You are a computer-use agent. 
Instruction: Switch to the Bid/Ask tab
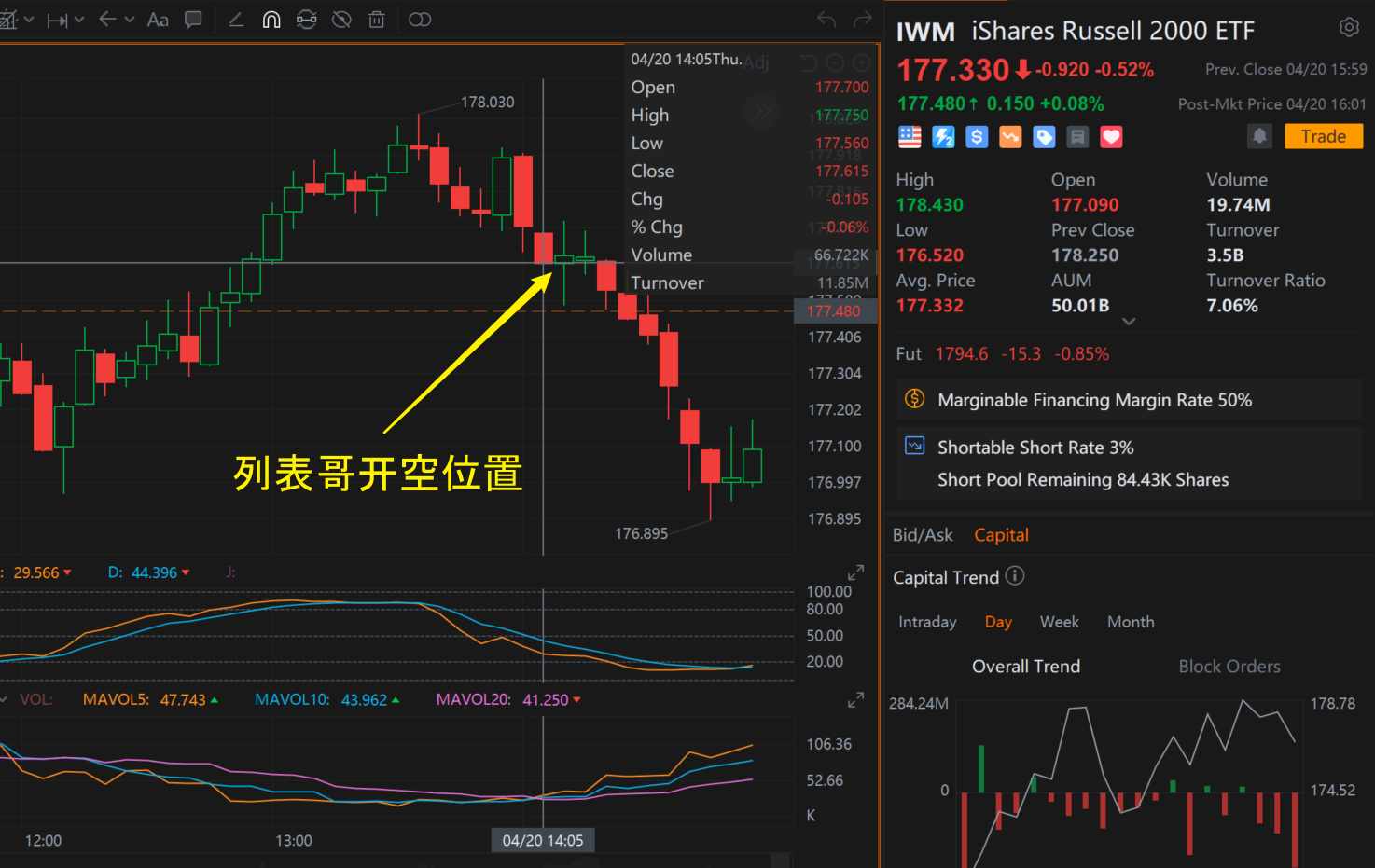point(923,535)
